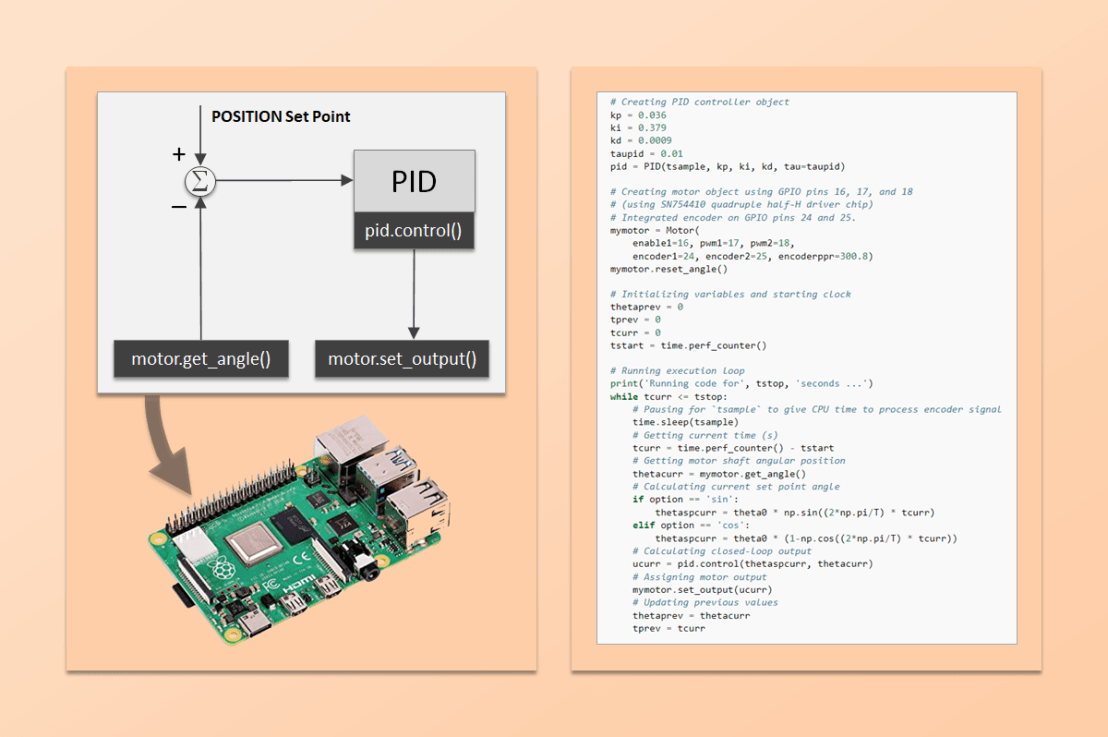
Task: Click the minus sign beside the summation node
Action: click(x=177, y=207)
